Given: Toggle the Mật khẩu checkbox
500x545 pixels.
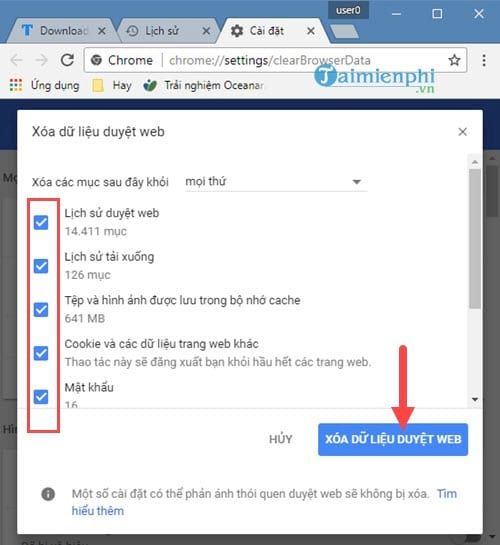Looking at the screenshot, I should point(41,397).
